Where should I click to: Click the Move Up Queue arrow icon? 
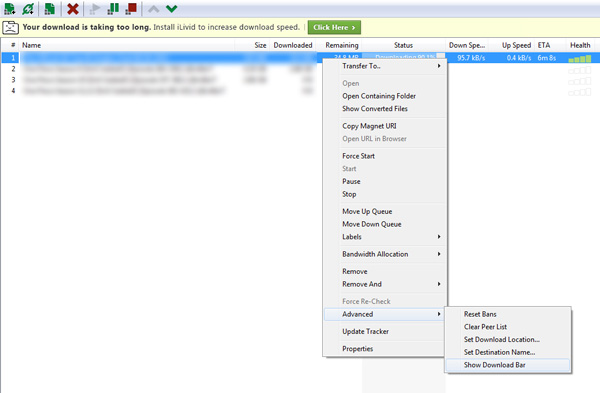pos(154,8)
